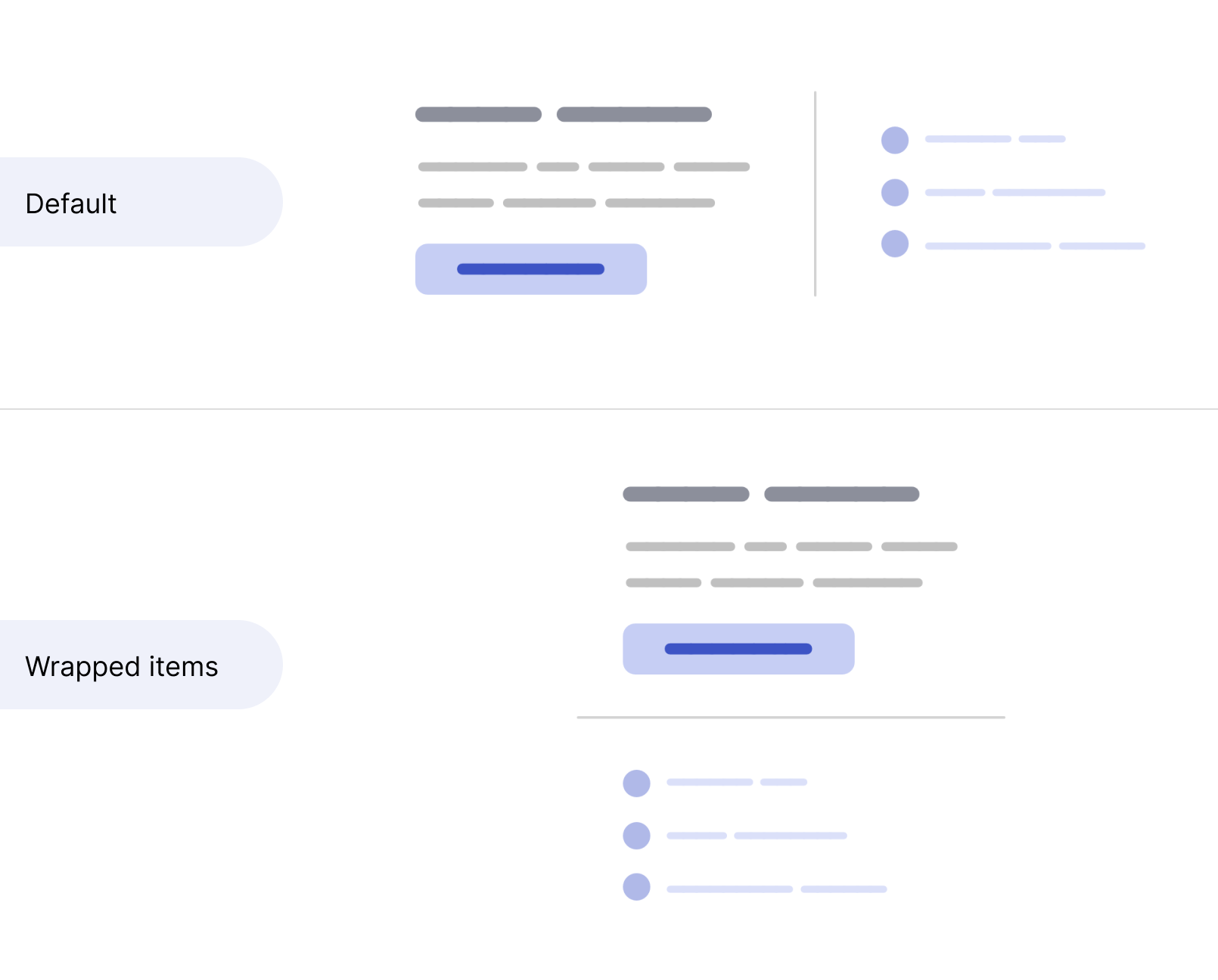Click the "Wrapped items" label pill

pyautogui.click(x=136, y=665)
